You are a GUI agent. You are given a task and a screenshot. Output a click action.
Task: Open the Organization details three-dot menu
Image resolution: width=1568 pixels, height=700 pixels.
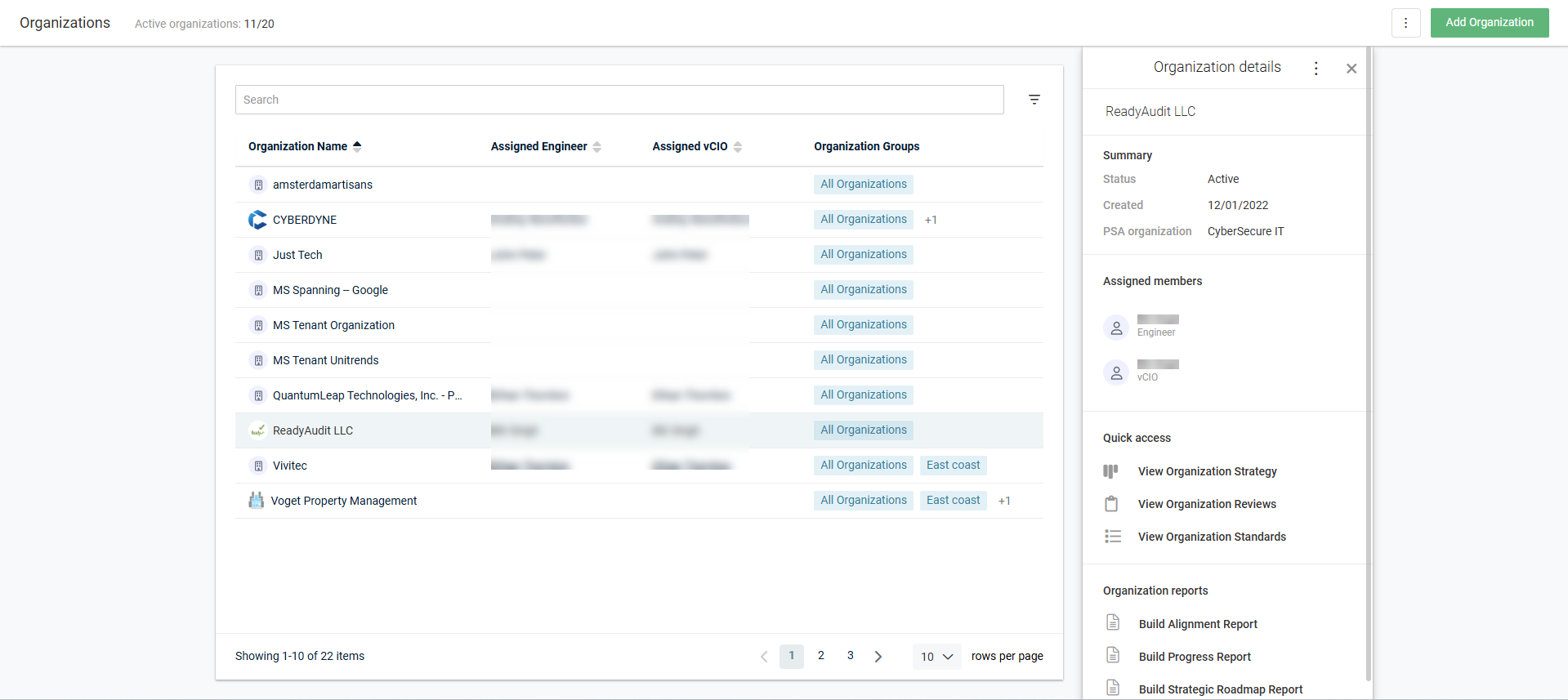1316,69
